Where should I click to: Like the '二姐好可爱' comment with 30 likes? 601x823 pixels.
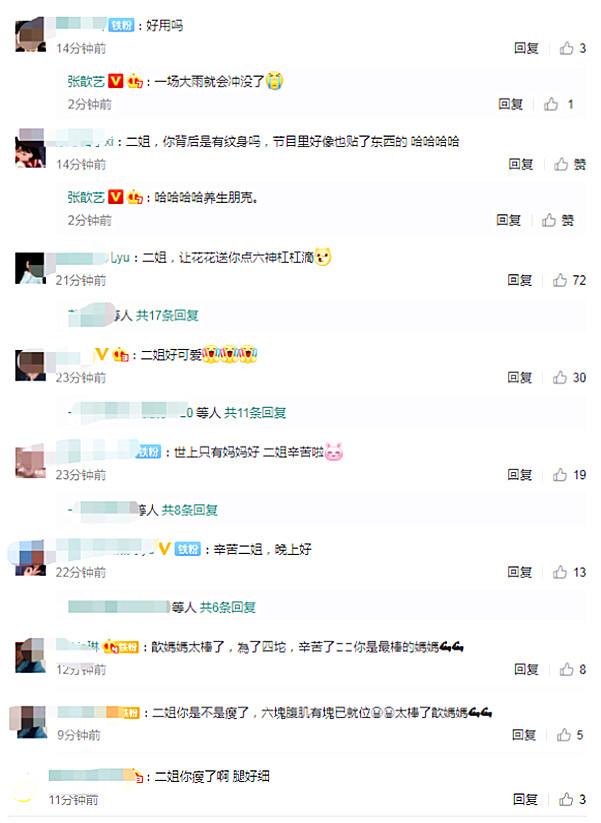click(x=570, y=377)
